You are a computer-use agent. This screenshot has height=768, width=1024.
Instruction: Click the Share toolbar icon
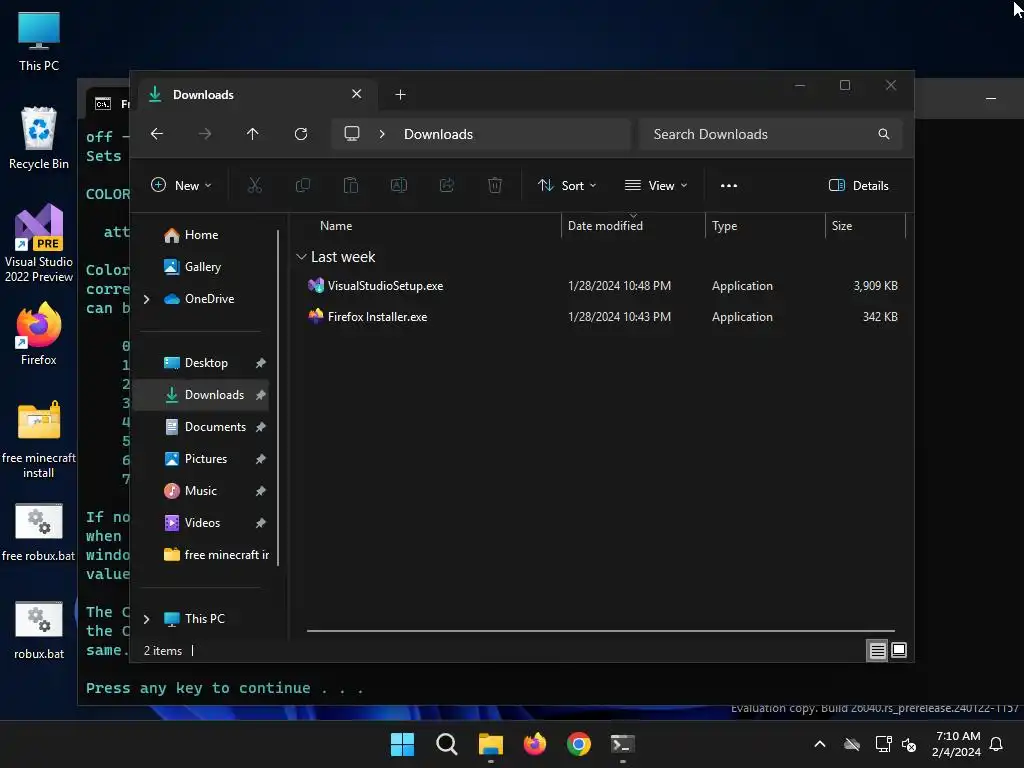click(447, 185)
